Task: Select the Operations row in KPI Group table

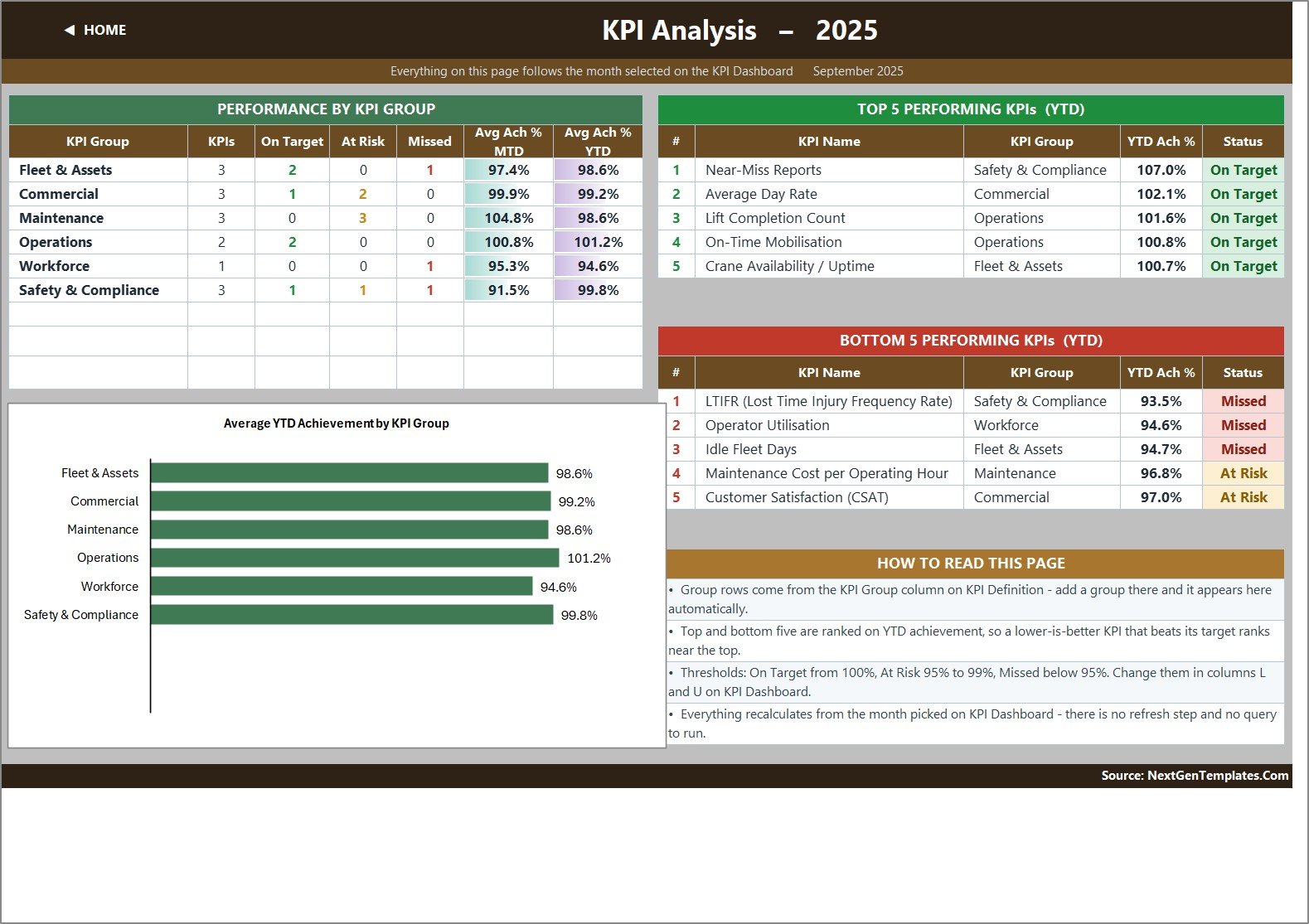Action: click(326, 242)
